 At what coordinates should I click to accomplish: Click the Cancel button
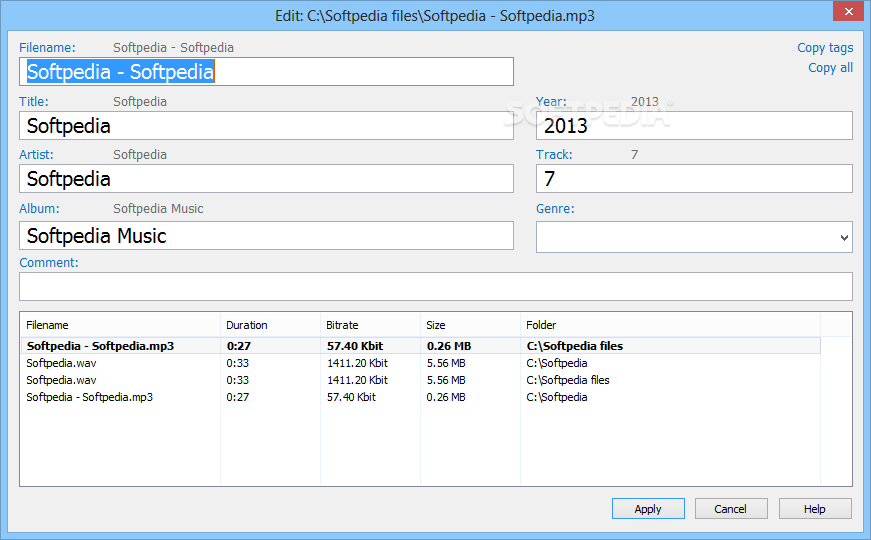click(x=731, y=508)
